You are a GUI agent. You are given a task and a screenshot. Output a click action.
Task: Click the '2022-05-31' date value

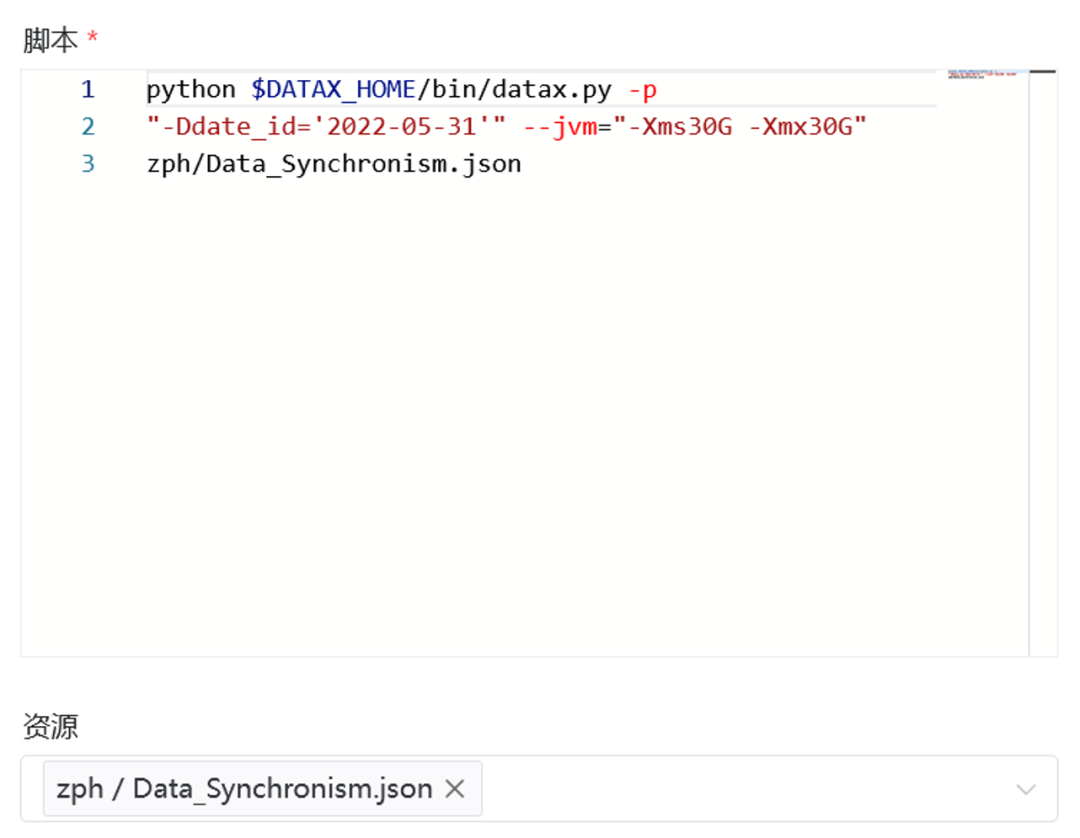pos(402,127)
